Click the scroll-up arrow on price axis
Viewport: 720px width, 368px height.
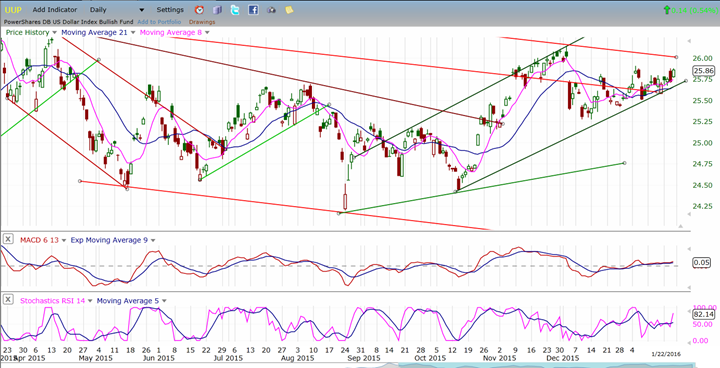pyautogui.click(x=681, y=226)
